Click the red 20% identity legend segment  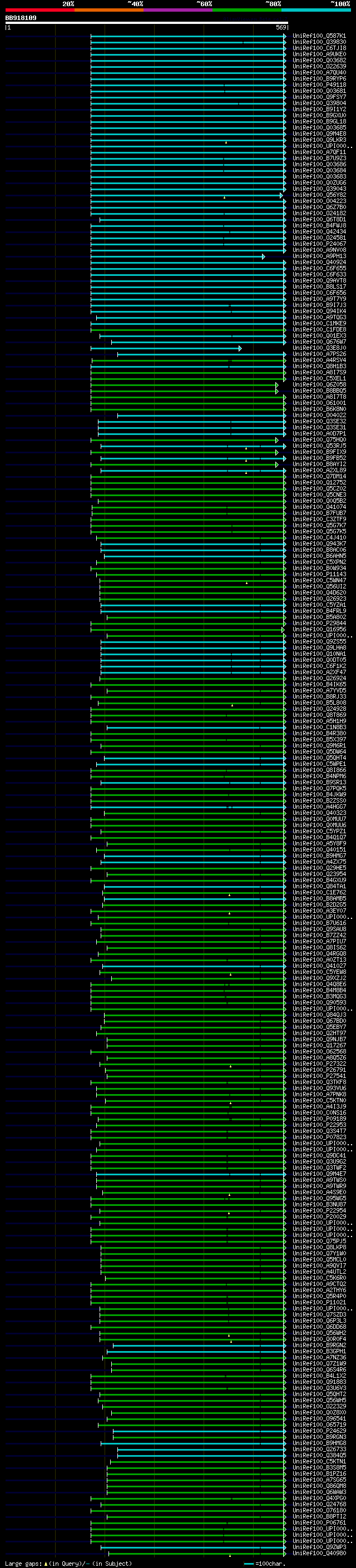point(39,10)
